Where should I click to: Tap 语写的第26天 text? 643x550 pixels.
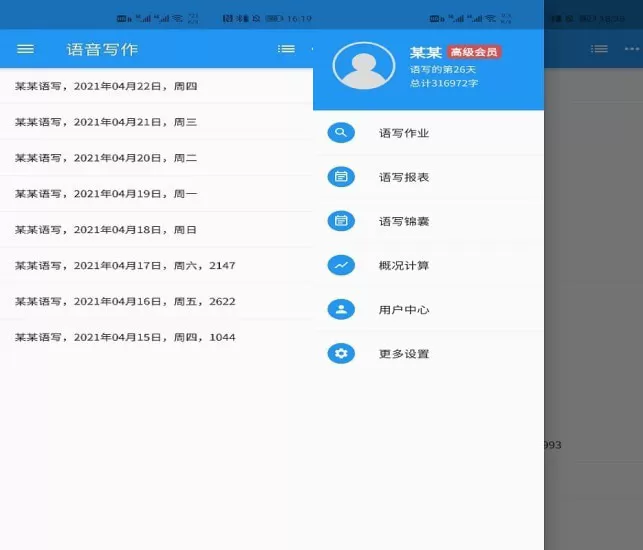tap(443, 69)
